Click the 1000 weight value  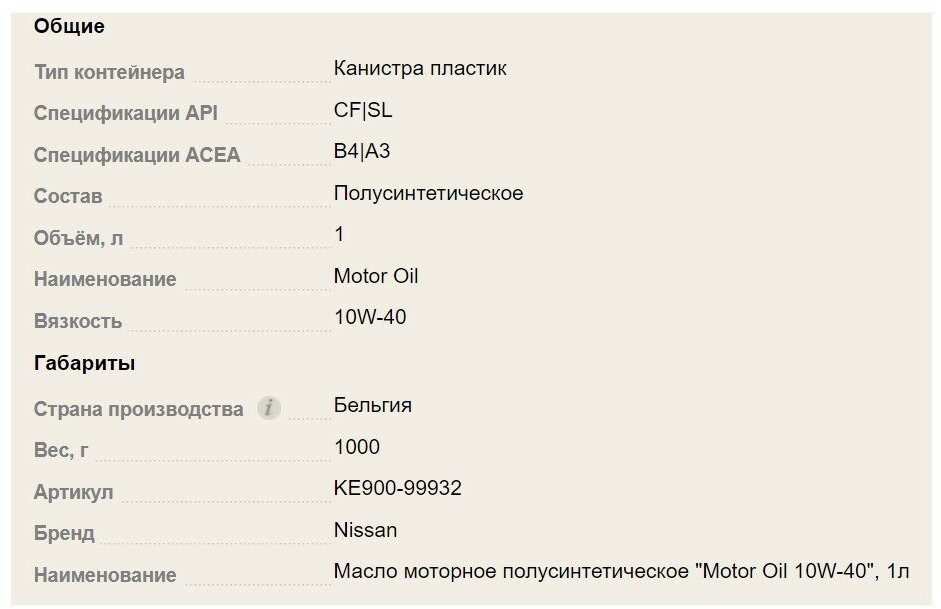[357, 447]
